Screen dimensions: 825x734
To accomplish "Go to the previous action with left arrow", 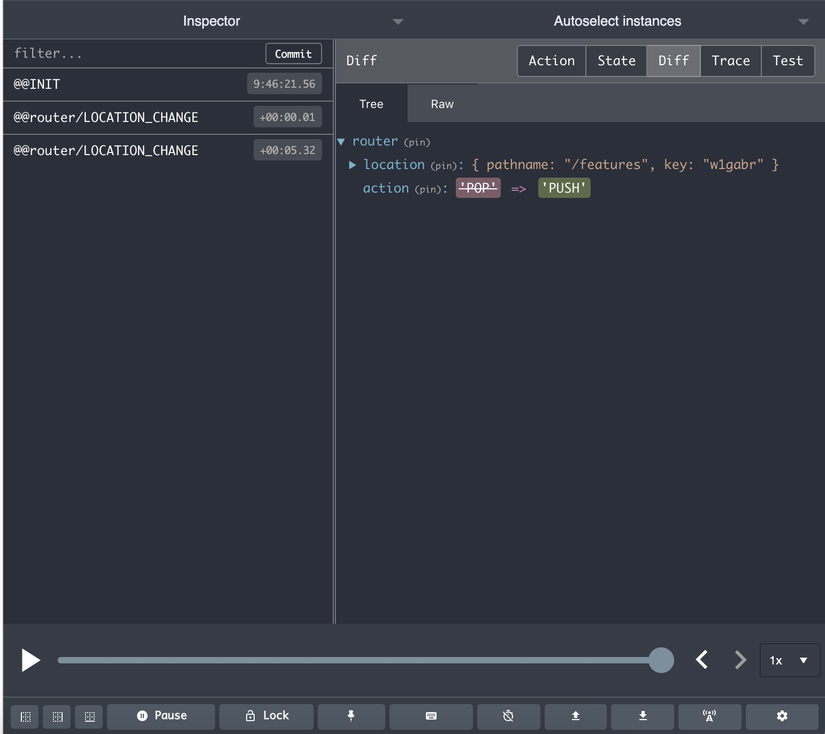I will pos(702,660).
